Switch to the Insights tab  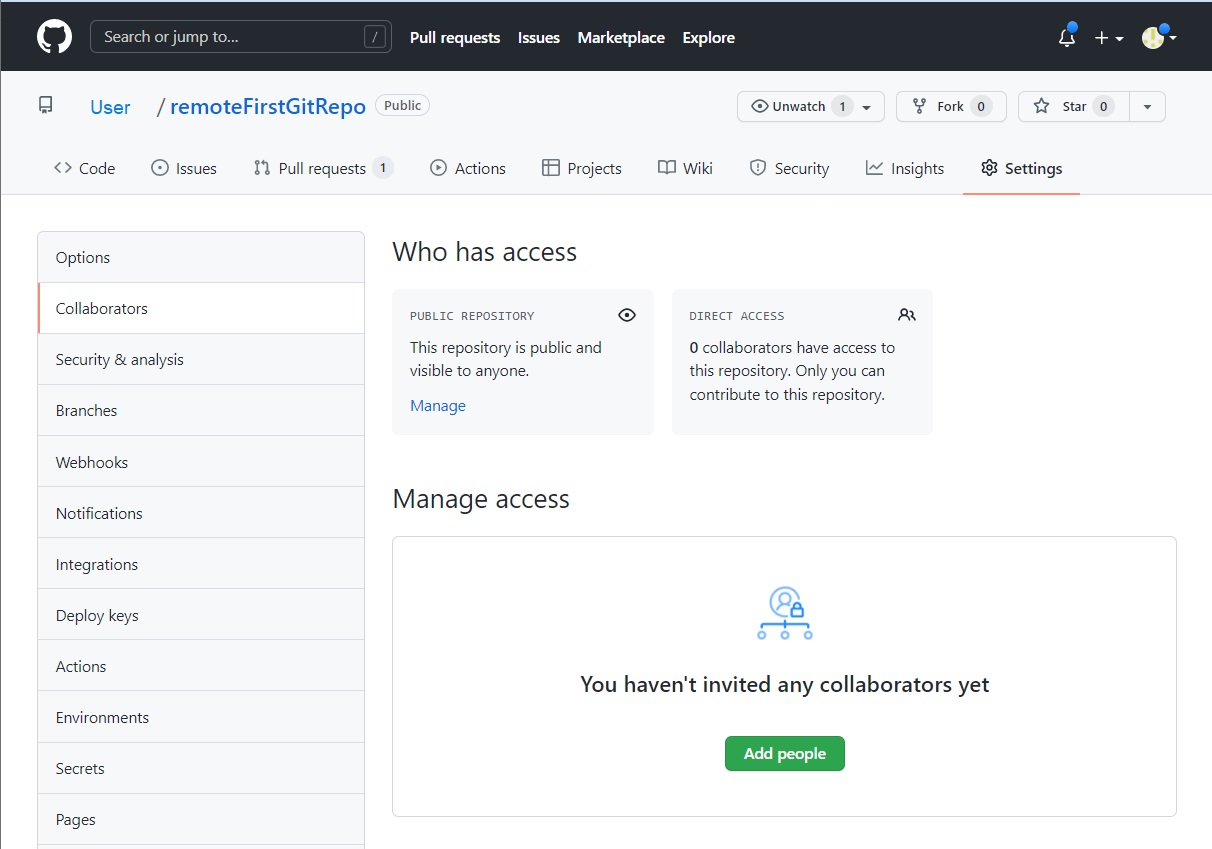(905, 168)
